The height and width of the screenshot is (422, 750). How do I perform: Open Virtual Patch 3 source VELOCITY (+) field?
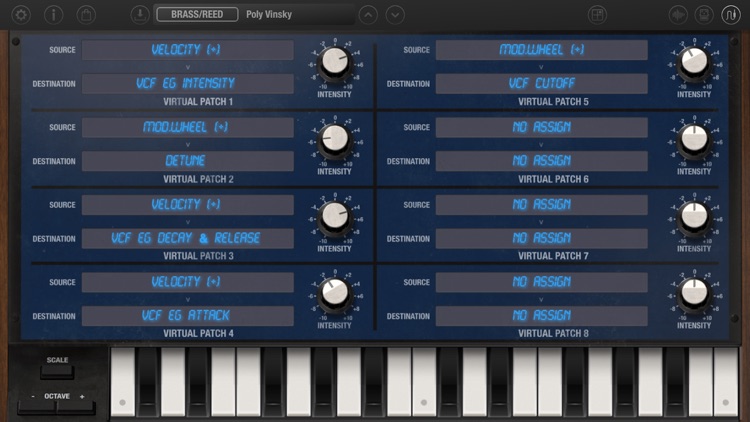tap(188, 205)
